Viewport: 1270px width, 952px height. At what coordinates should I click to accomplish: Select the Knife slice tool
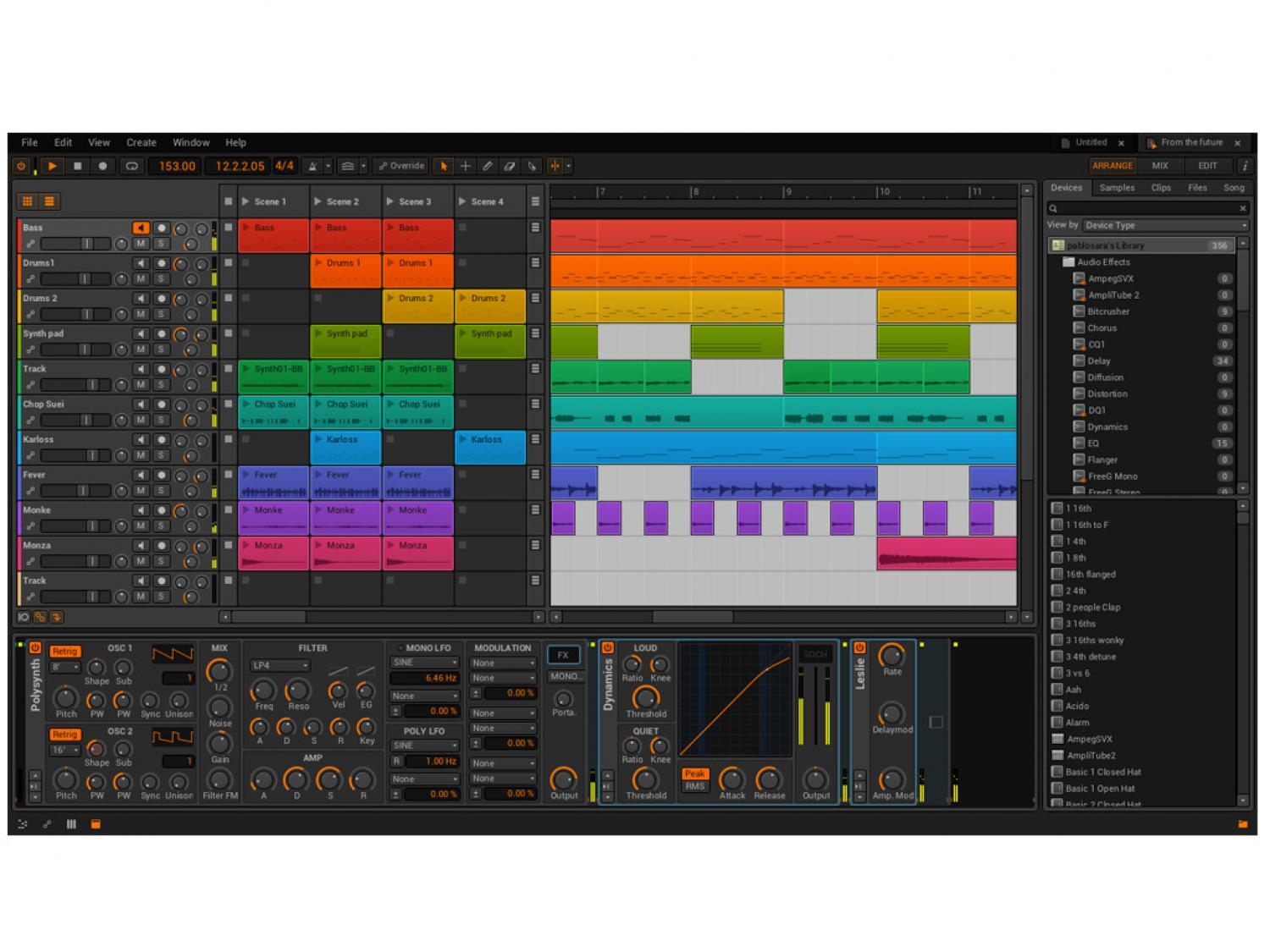click(x=532, y=167)
